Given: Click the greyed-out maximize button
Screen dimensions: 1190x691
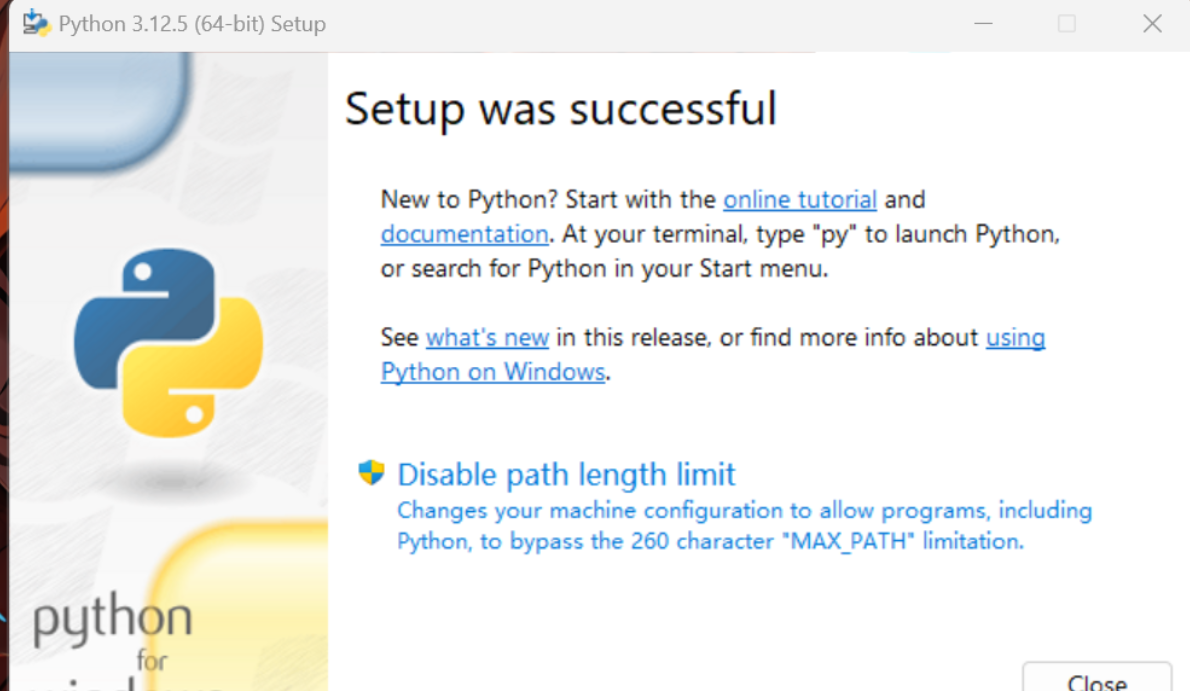Looking at the screenshot, I should [1067, 24].
